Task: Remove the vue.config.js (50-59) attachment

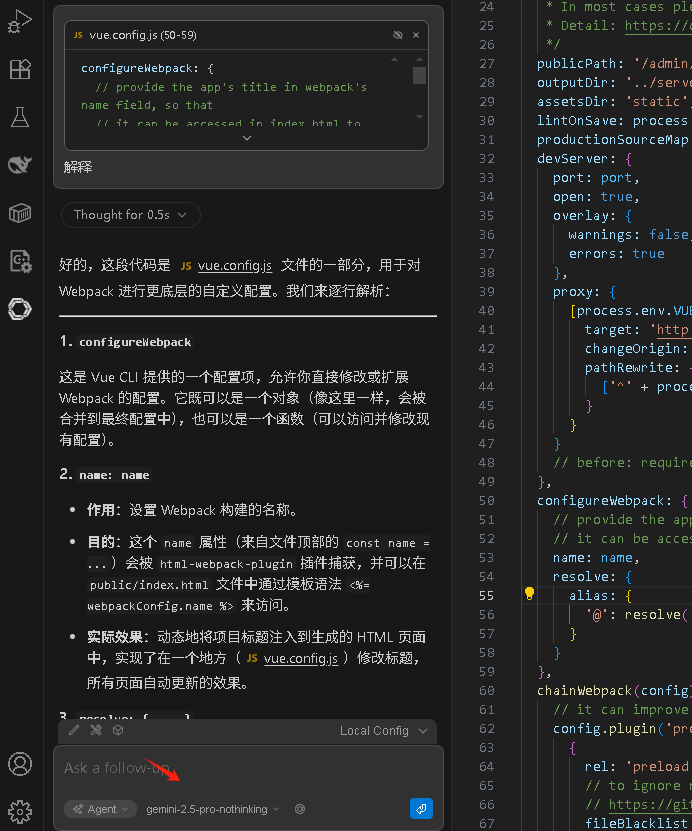Action: [x=416, y=35]
